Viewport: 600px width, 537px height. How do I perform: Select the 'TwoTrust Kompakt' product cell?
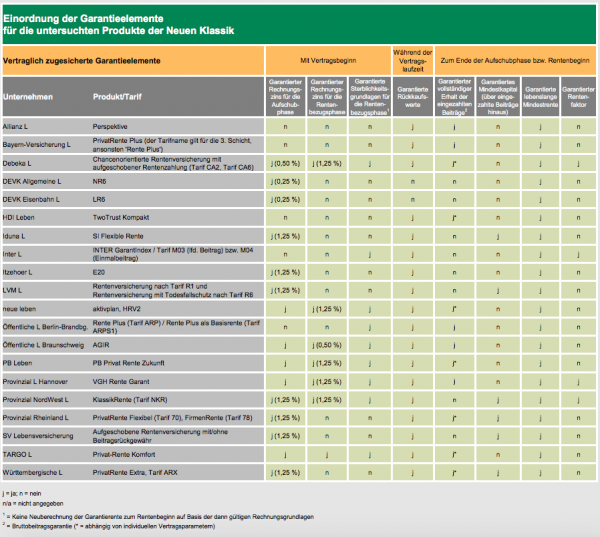[121, 217]
